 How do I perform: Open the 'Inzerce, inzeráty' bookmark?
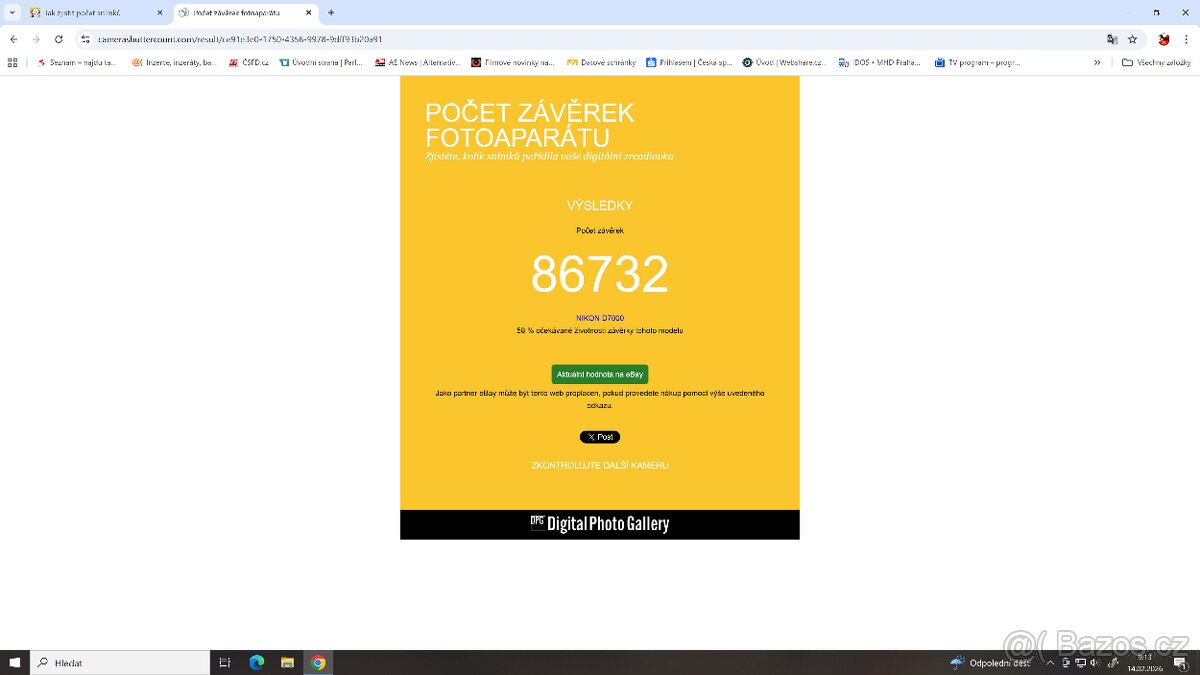[x=174, y=62]
